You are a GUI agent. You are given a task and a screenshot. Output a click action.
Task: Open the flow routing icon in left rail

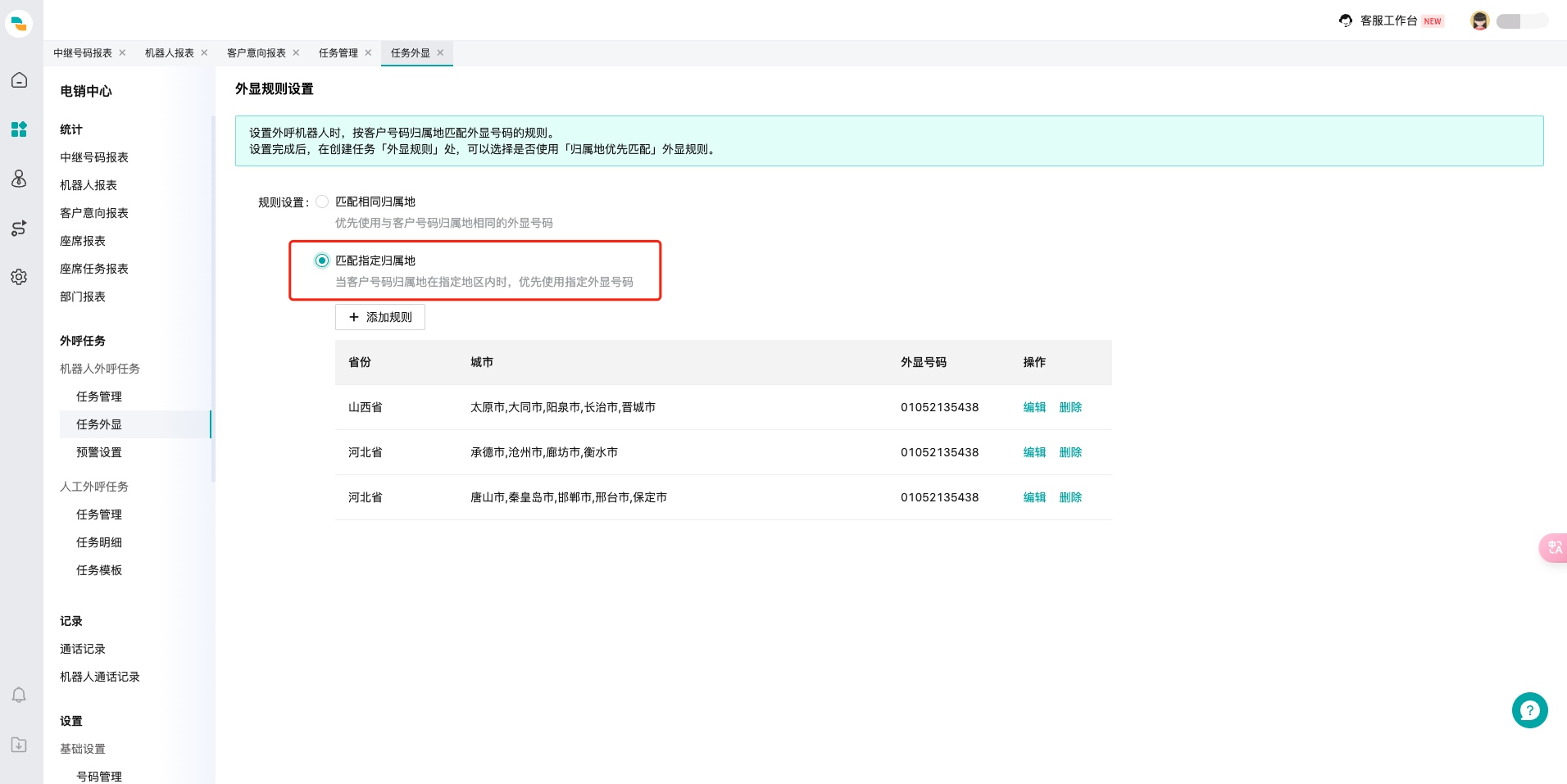coord(19,228)
